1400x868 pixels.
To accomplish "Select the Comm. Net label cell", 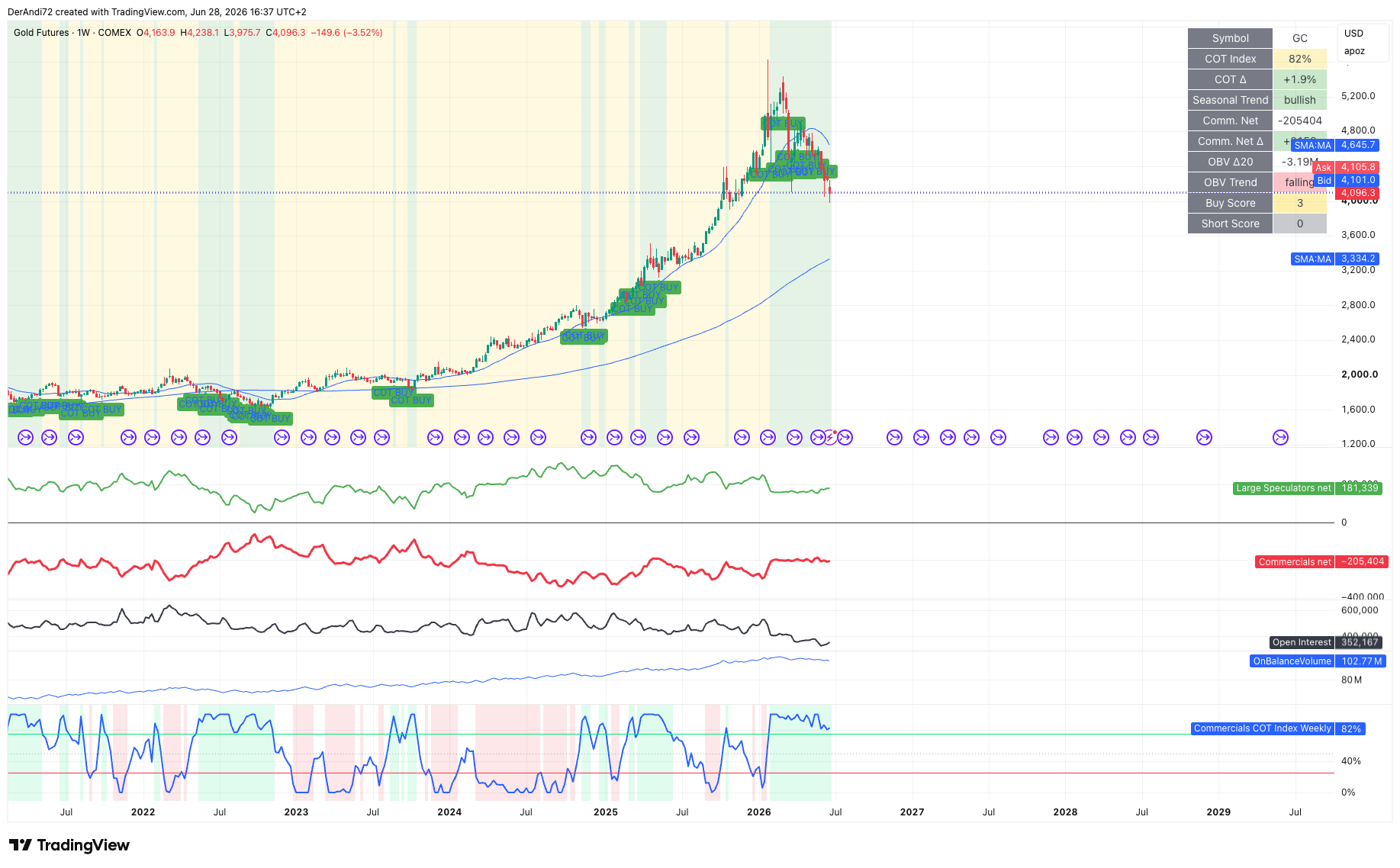I will pos(1230,121).
